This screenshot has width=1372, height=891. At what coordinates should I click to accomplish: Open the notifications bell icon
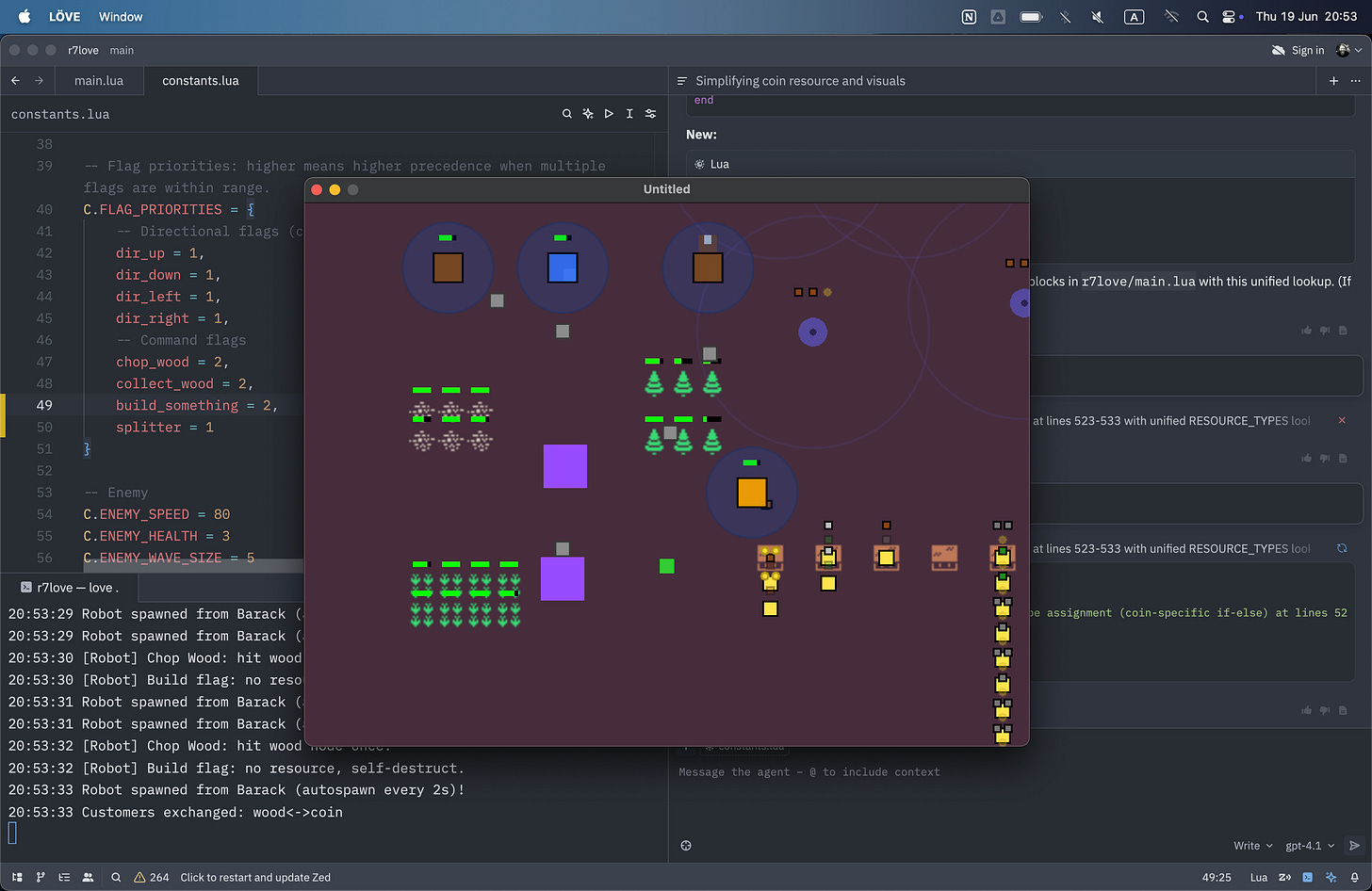1354,877
